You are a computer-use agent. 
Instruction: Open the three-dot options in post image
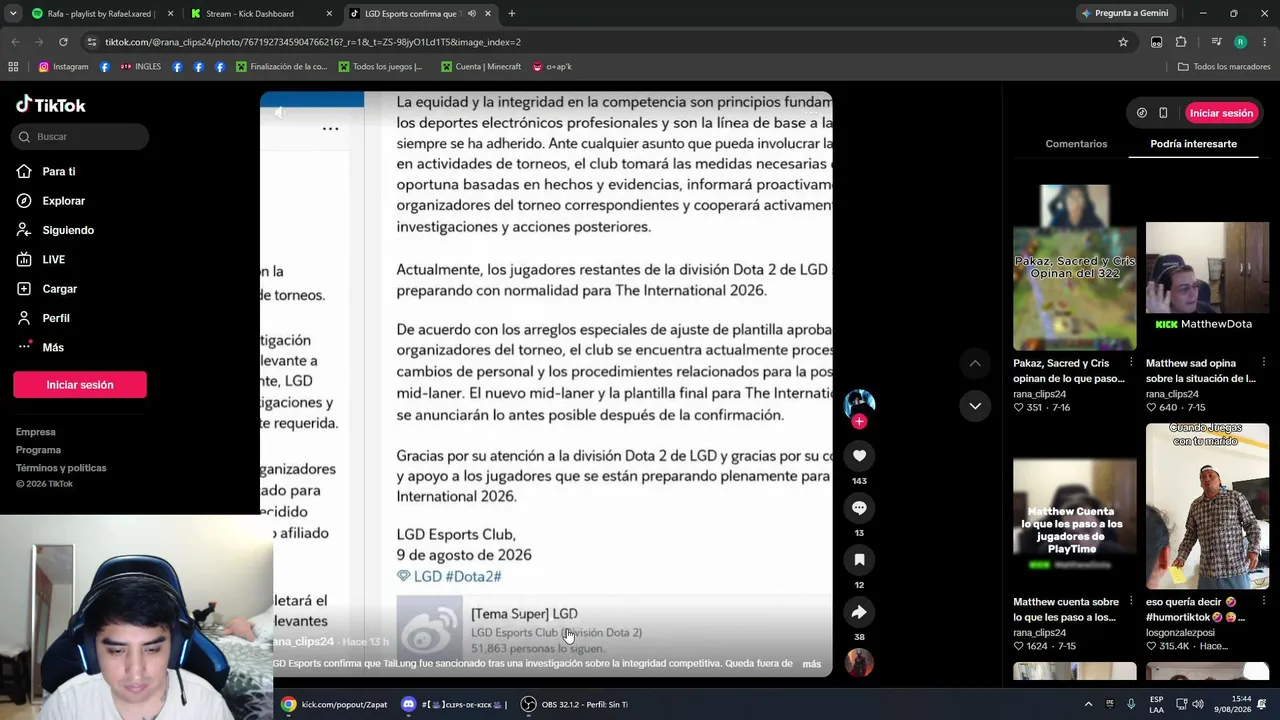click(x=330, y=128)
